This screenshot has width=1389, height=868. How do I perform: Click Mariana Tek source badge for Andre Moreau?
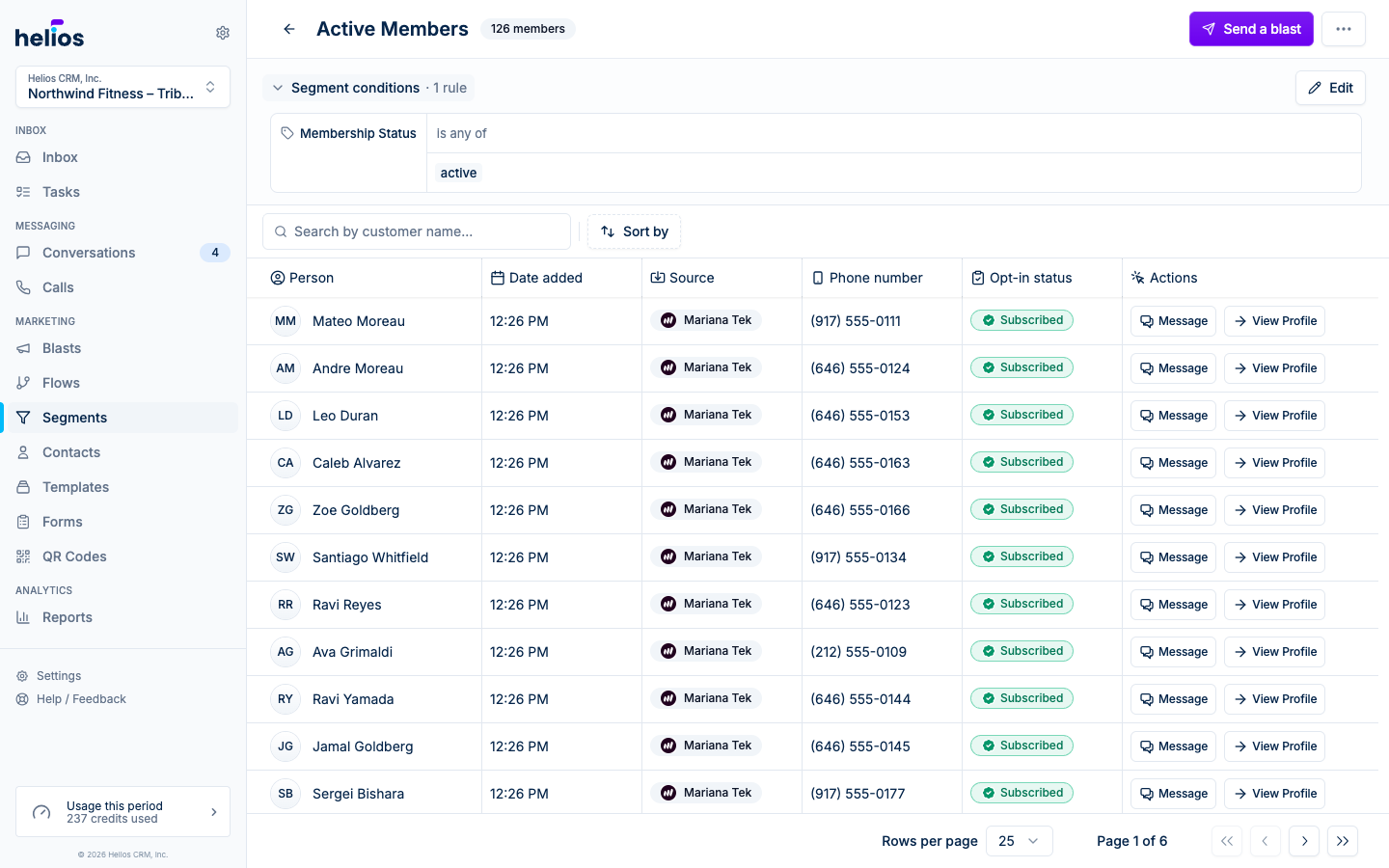coord(706,367)
